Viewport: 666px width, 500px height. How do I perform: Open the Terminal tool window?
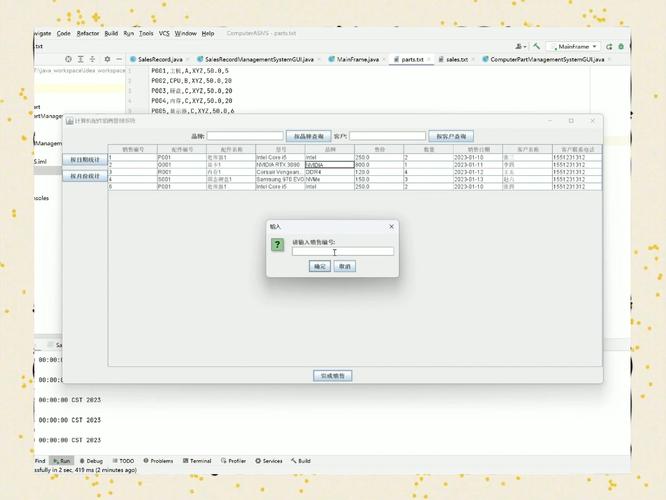(197, 461)
